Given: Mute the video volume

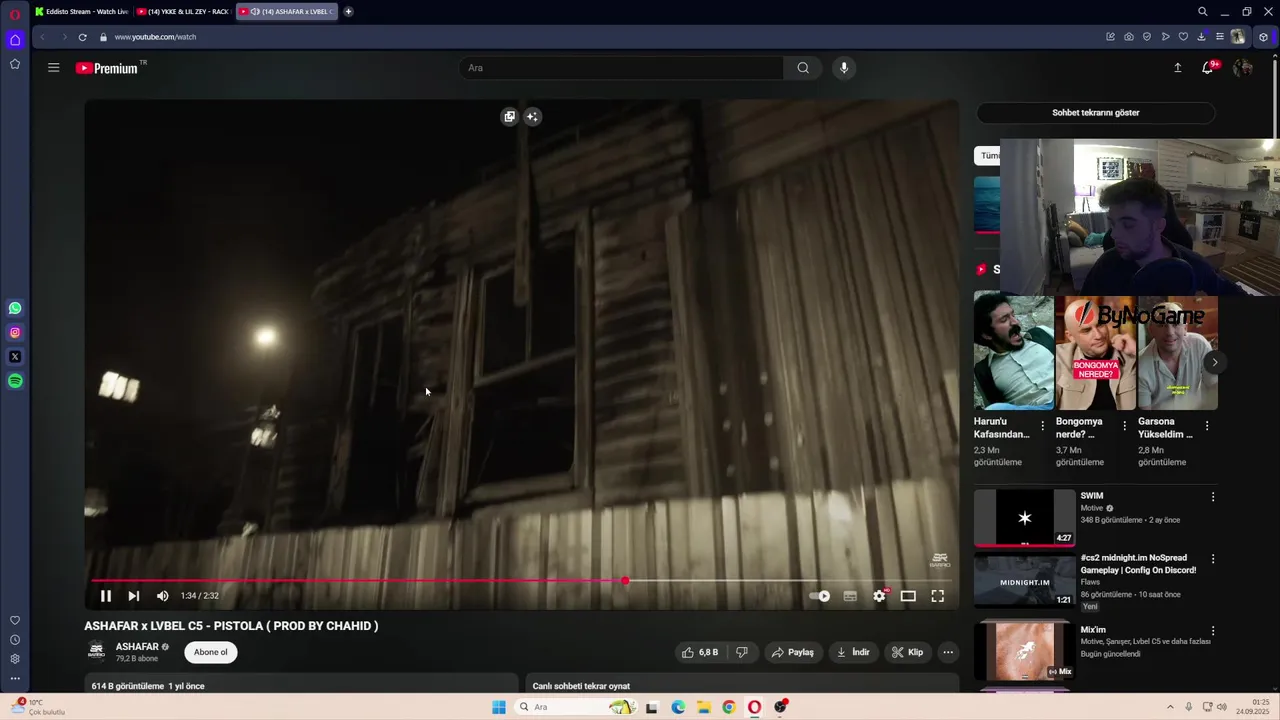Looking at the screenshot, I should pos(162,596).
